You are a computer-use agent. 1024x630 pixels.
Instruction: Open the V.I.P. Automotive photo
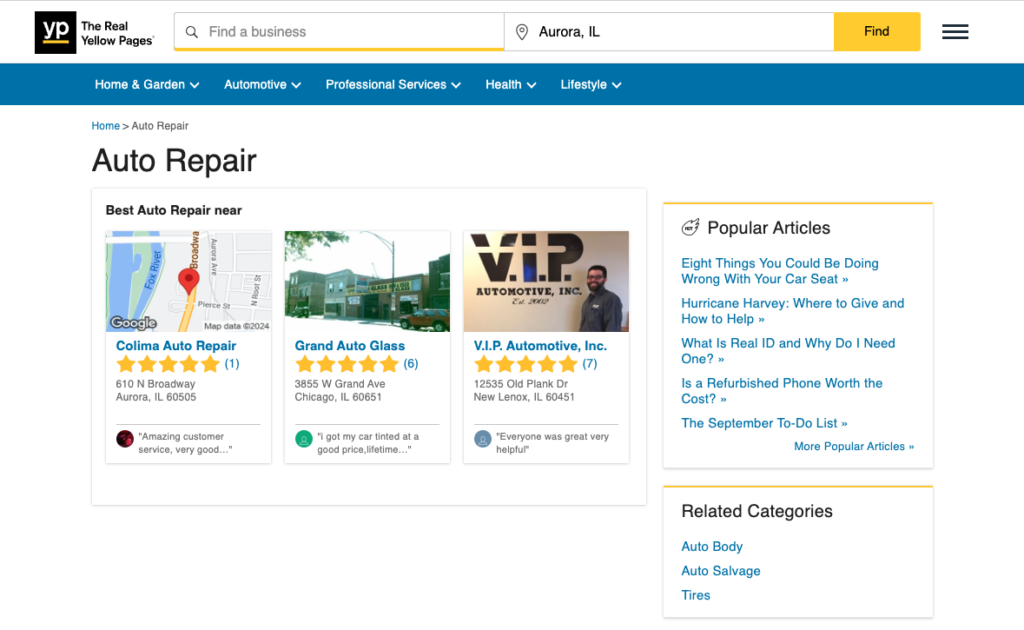point(546,281)
